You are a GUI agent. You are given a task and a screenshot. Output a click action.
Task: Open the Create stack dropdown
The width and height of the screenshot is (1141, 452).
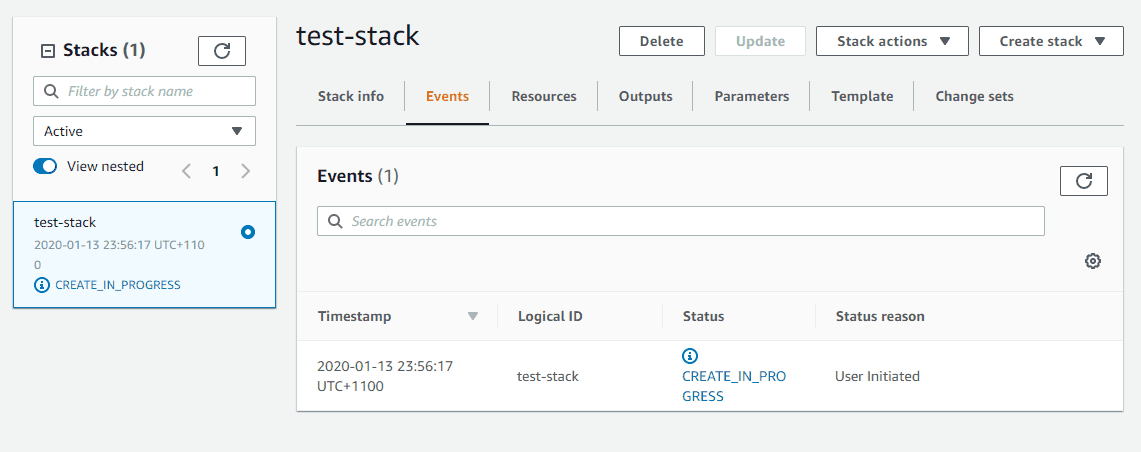coord(1051,41)
